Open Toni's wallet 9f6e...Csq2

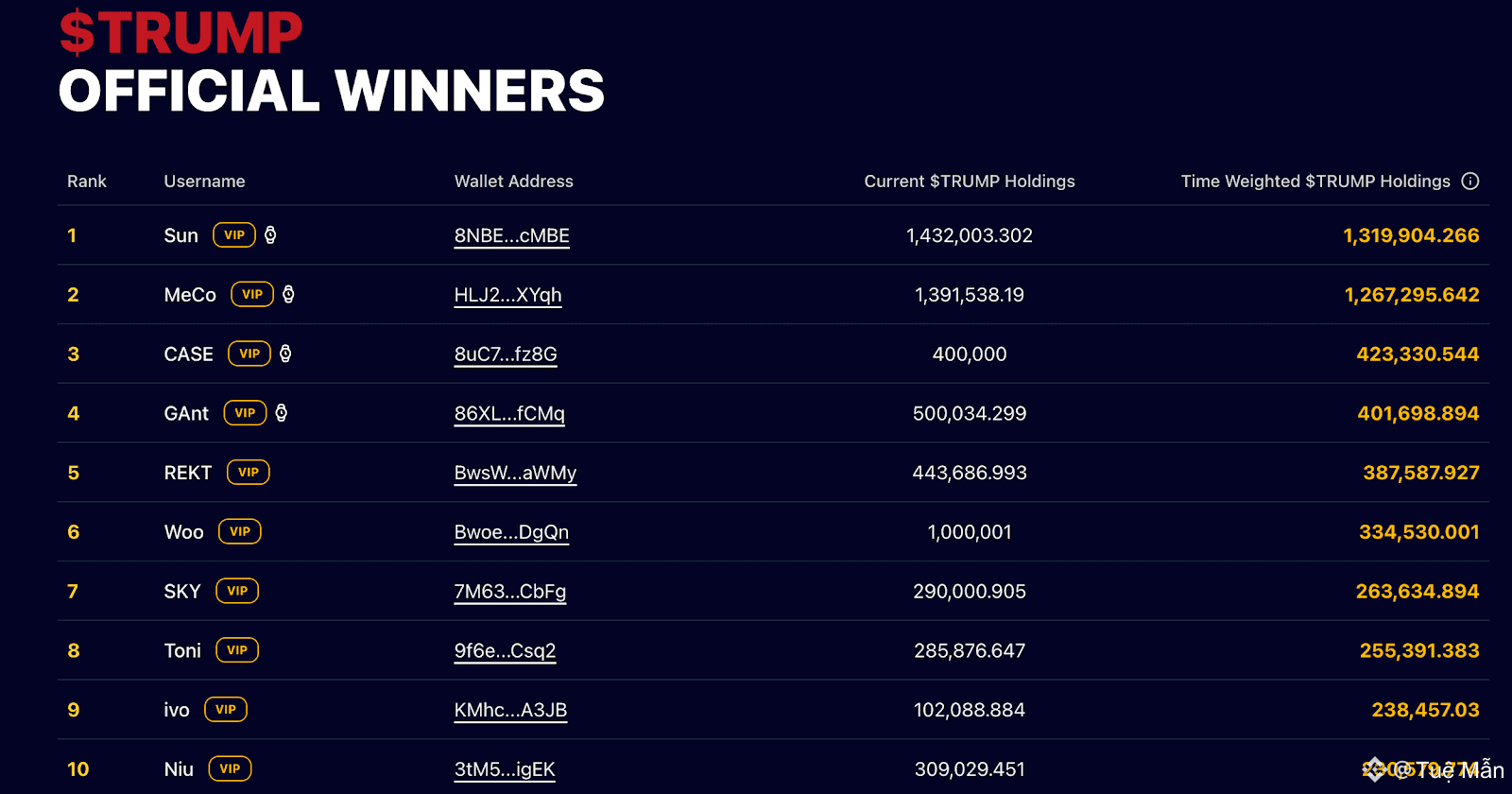(x=505, y=651)
